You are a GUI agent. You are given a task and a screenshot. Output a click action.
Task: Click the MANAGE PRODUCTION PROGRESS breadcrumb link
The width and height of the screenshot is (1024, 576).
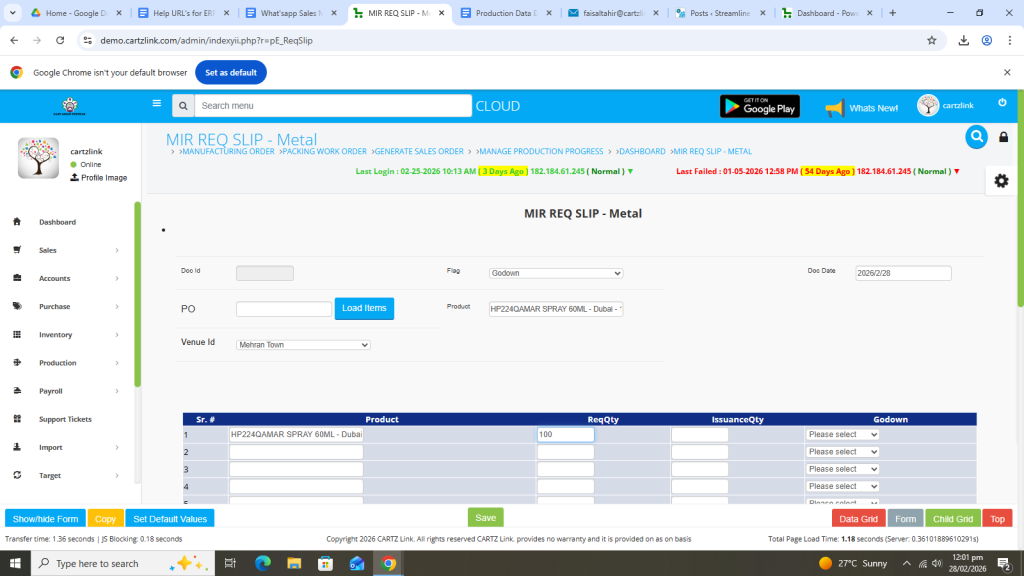[x=540, y=151]
